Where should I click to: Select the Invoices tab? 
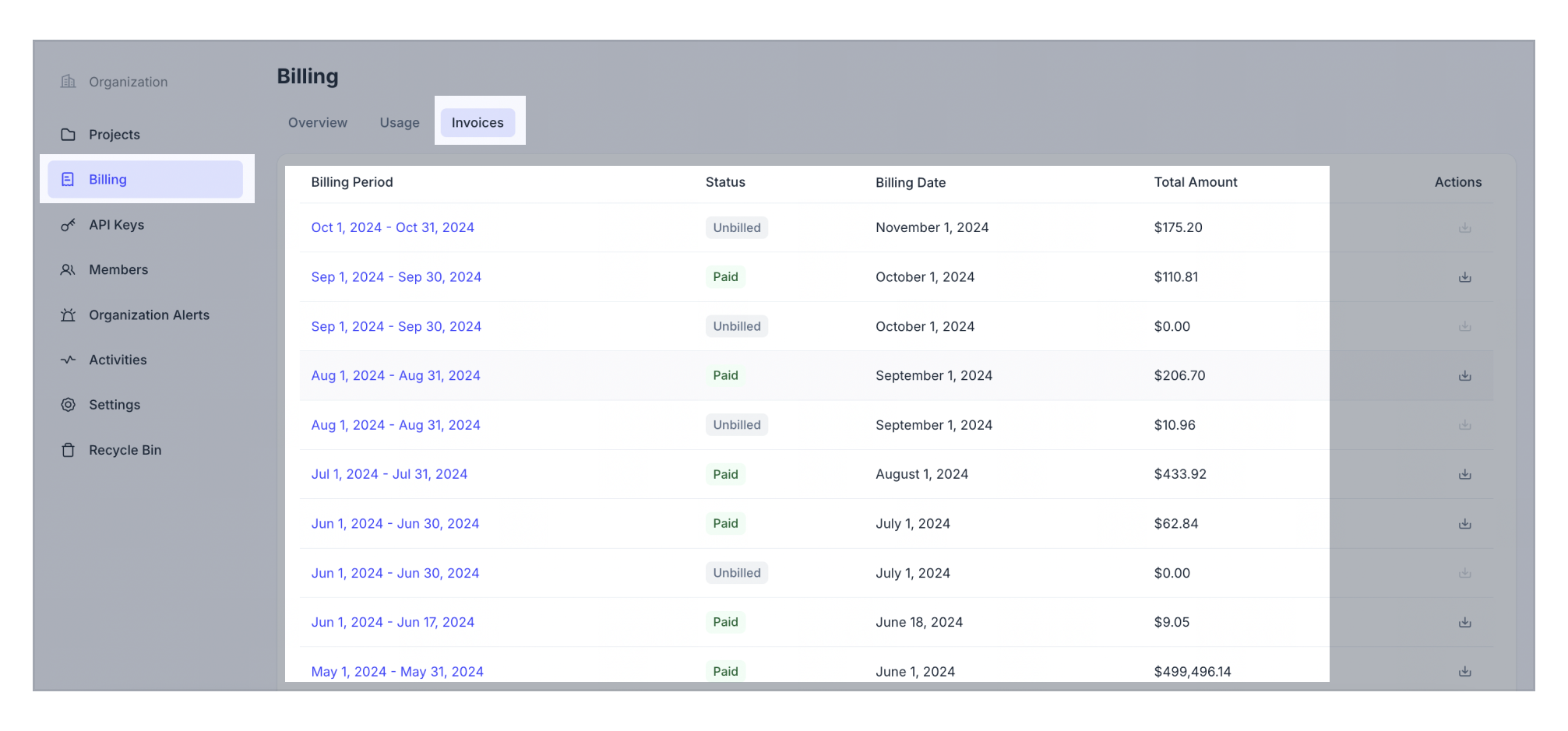coord(477,122)
